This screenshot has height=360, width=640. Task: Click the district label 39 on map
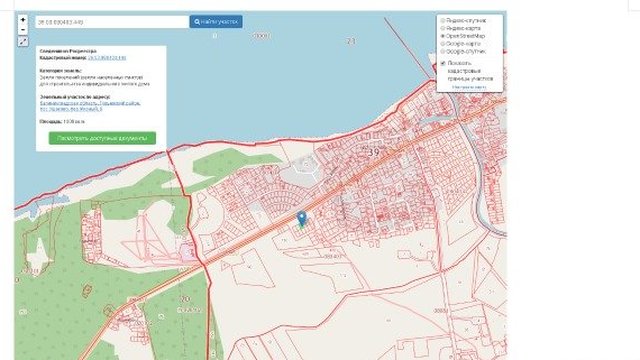373,152
